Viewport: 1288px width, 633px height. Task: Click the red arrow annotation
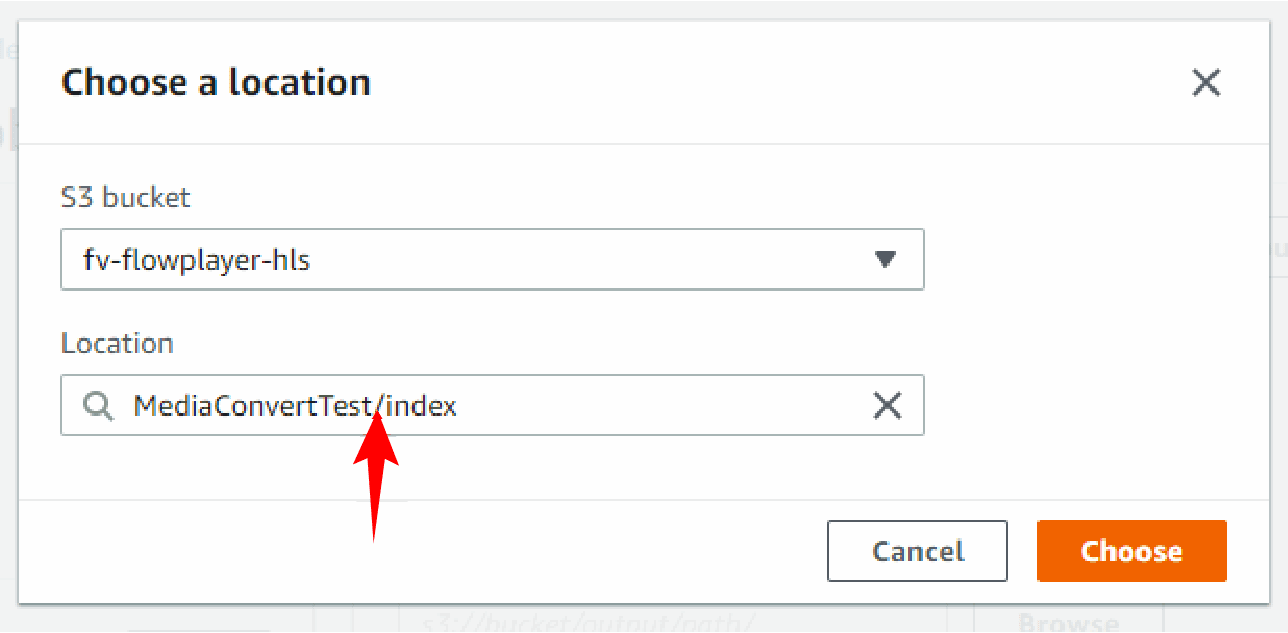[376, 473]
